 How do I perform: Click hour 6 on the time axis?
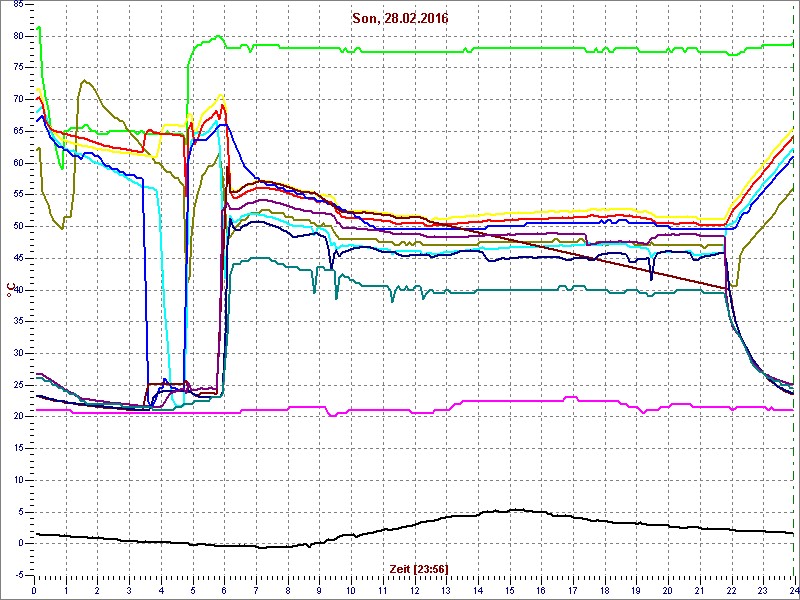(224, 590)
